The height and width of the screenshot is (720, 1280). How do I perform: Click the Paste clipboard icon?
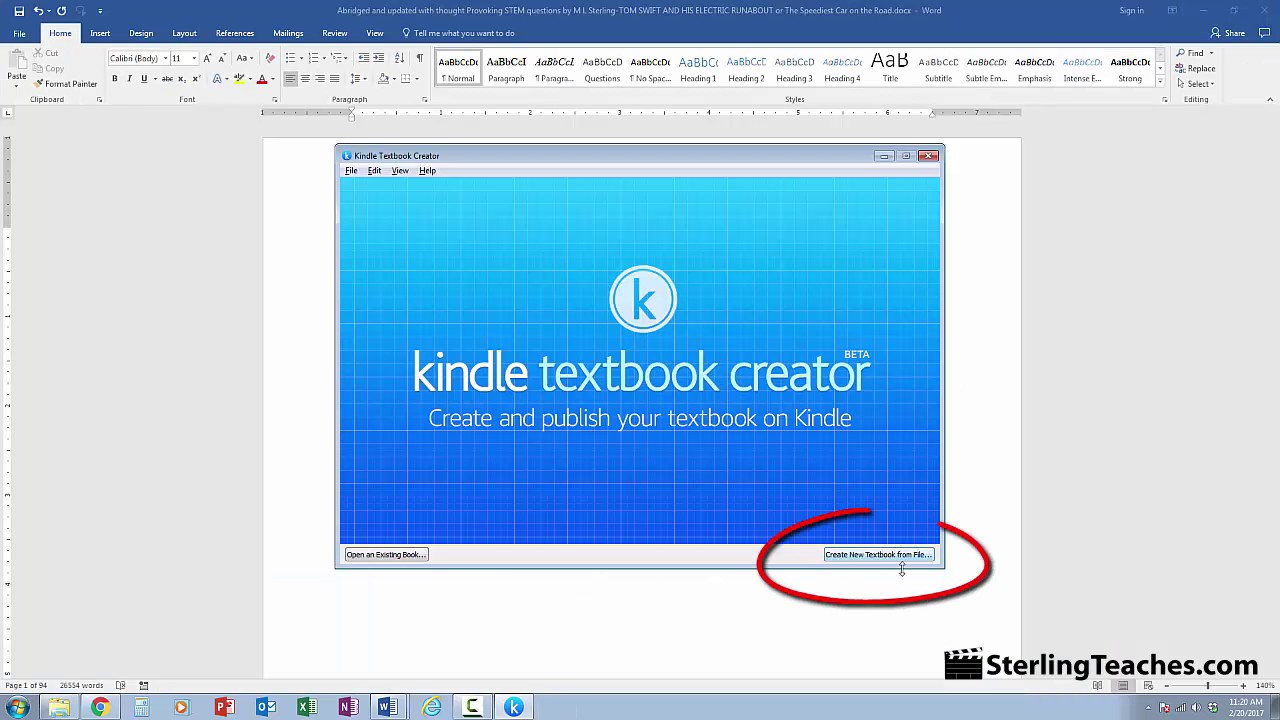17,60
